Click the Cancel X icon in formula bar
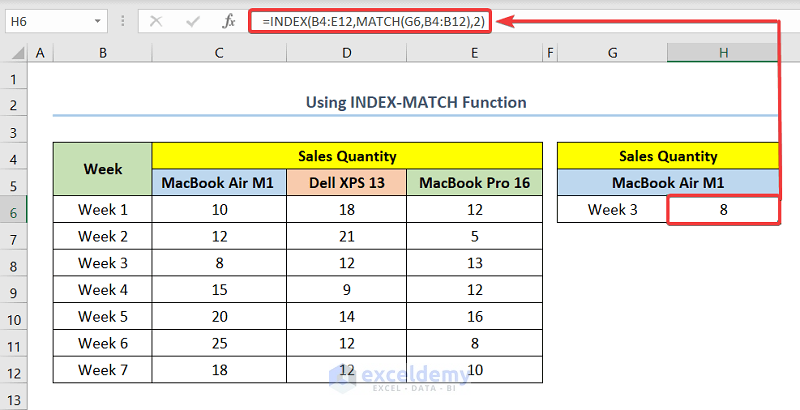800x410 pixels. pos(156,20)
